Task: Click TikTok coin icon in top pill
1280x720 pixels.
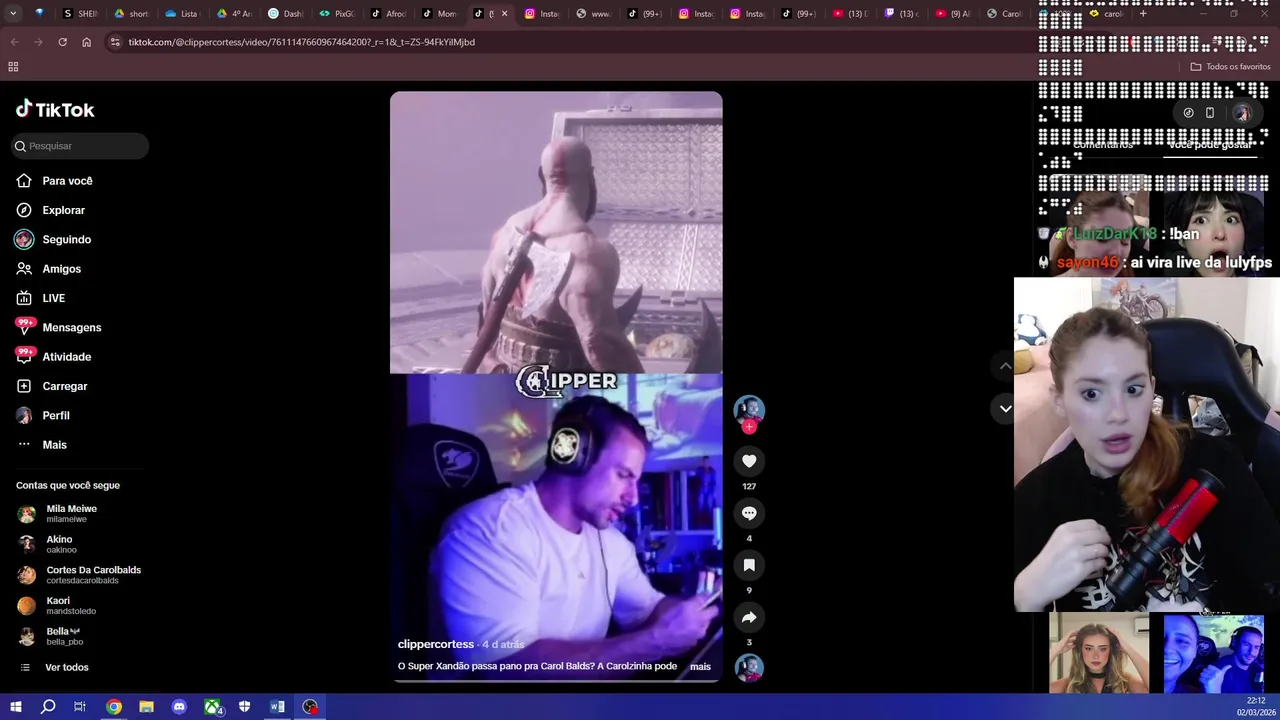Action: pos(1188,113)
